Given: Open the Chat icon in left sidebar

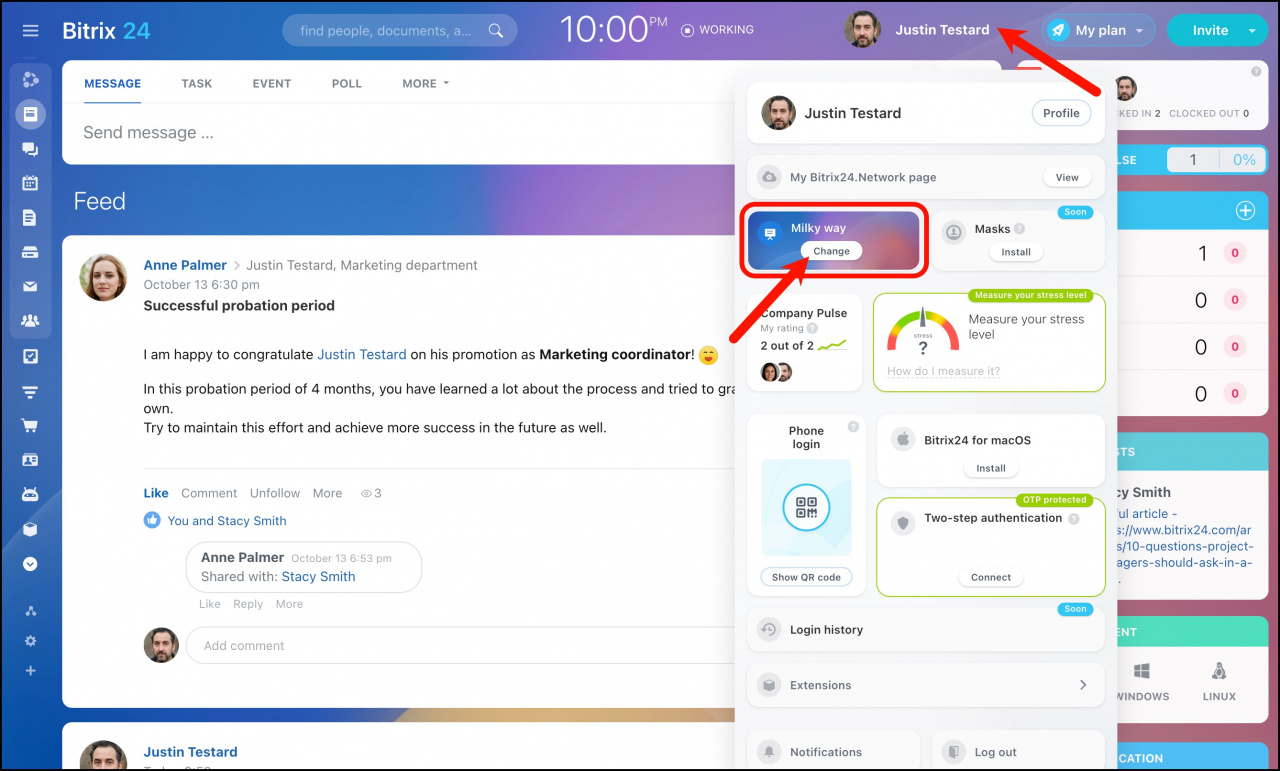Looking at the screenshot, I should point(30,149).
